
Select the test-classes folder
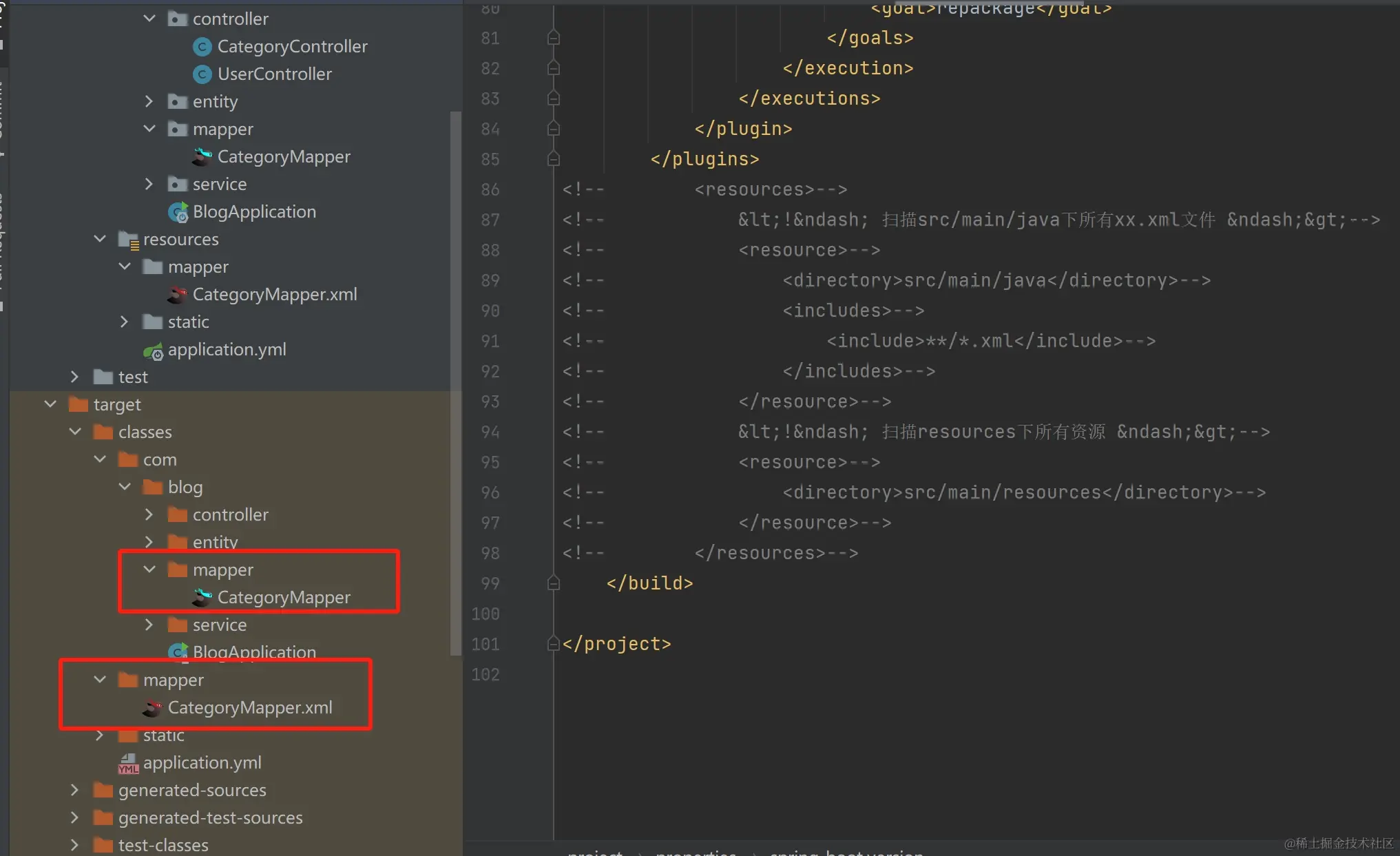pyautogui.click(x=163, y=845)
